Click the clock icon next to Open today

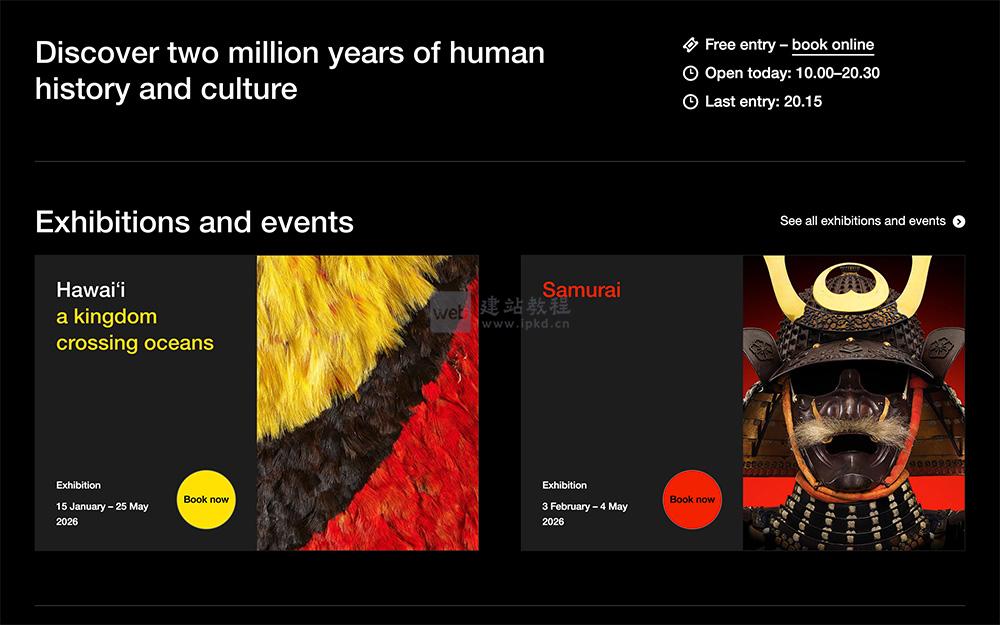pos(688,72)
